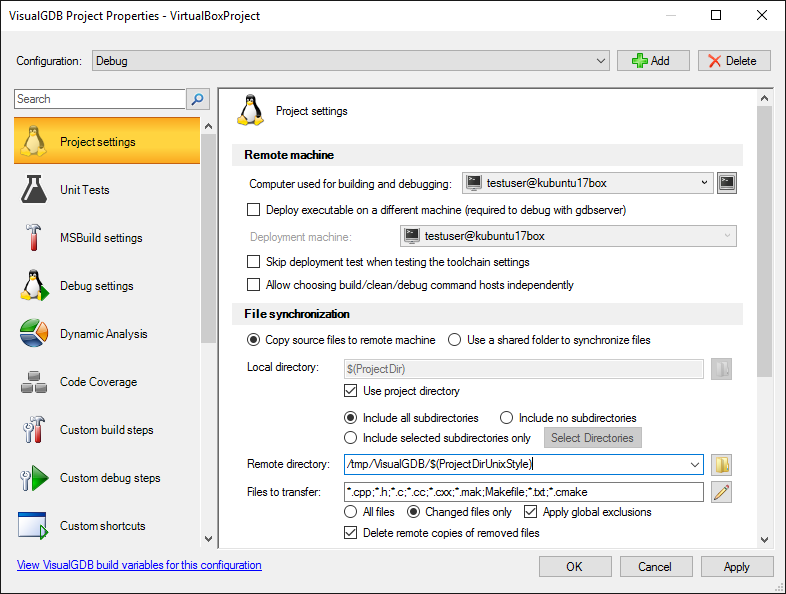Screen dimensions: 786x594
Task: Switch to the MSBuild settings page
Action: click(100, 238)
